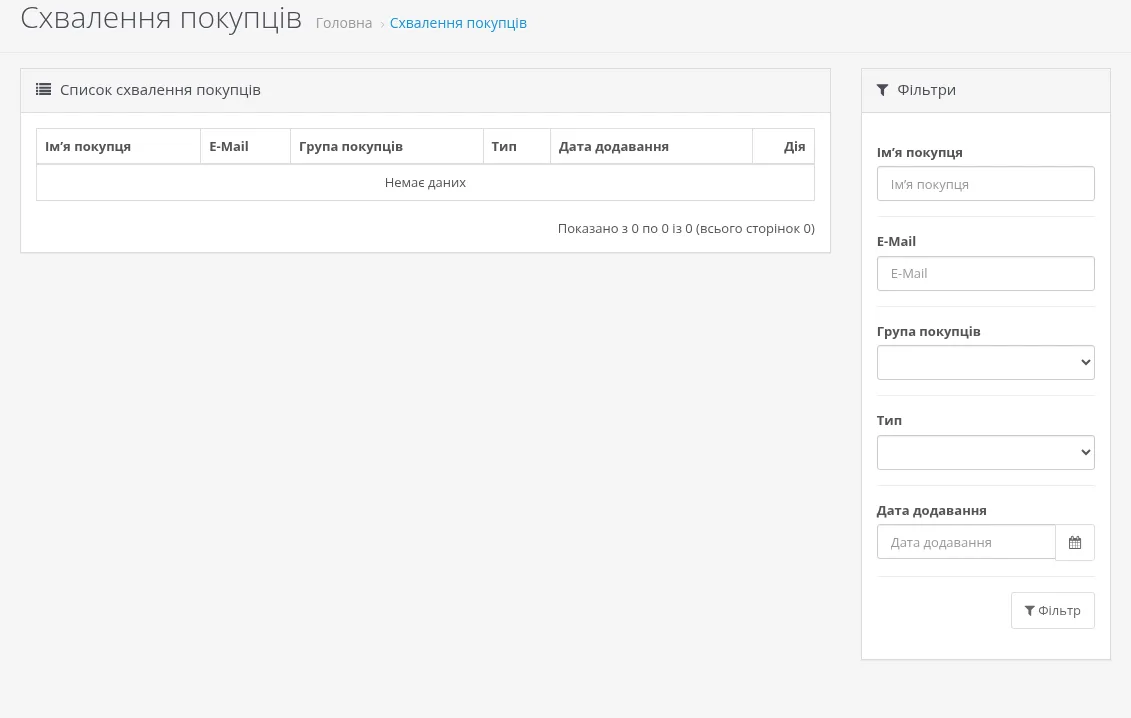Screen dimensions: 1131x718
Task: Click the calendar icon beside date field
Action: click(x=1075, y=543)
